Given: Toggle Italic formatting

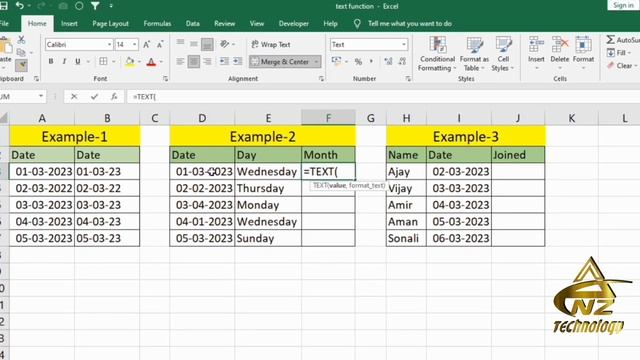Looking at the screenshot, I should [x=64, y=61].
